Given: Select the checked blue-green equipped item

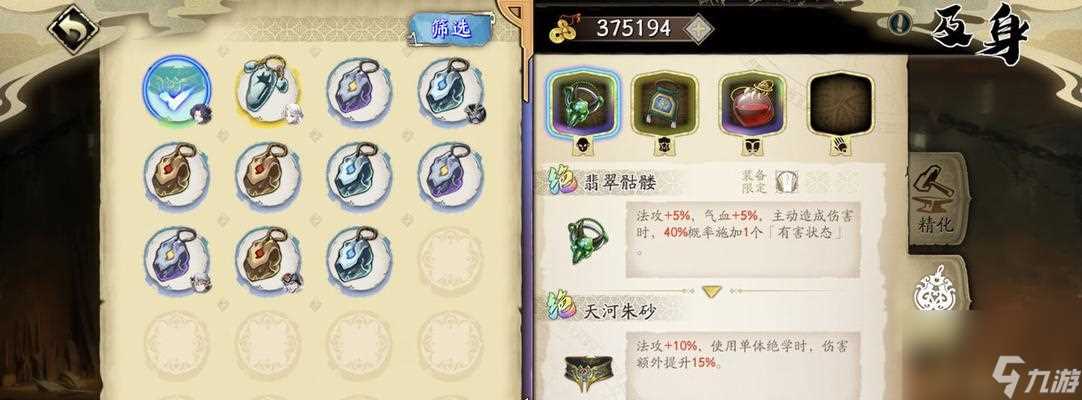Looking at the screenshot, I should point(177,90).
